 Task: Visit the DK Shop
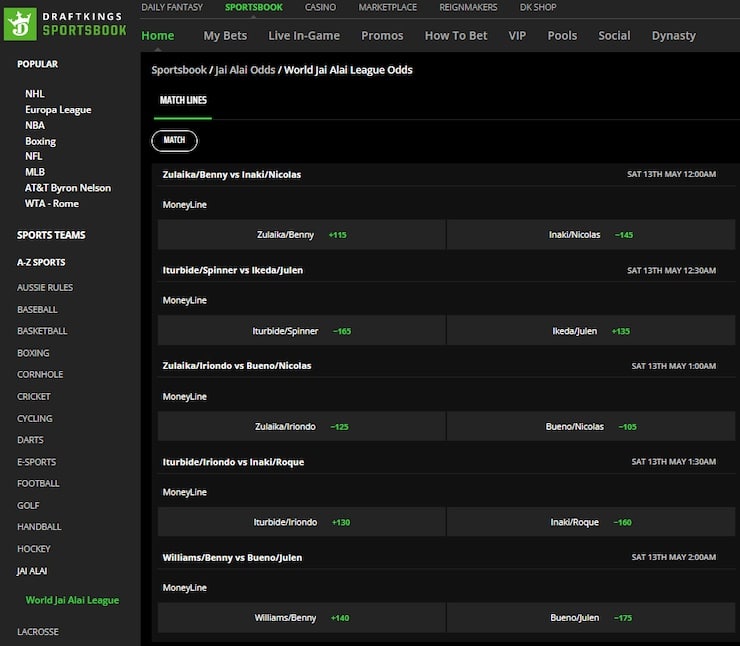538,8
